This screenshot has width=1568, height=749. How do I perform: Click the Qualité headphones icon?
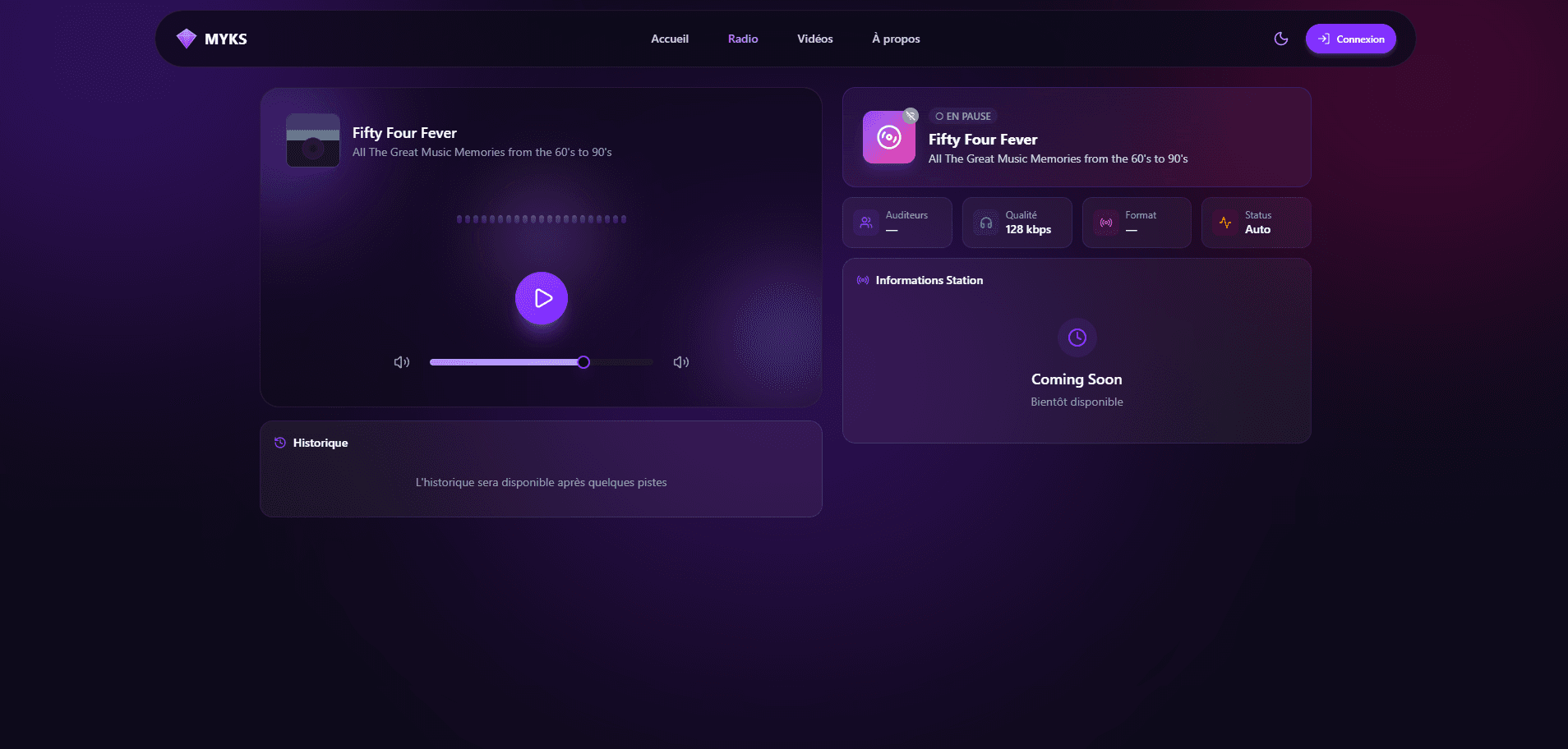(x=986, y=223)
